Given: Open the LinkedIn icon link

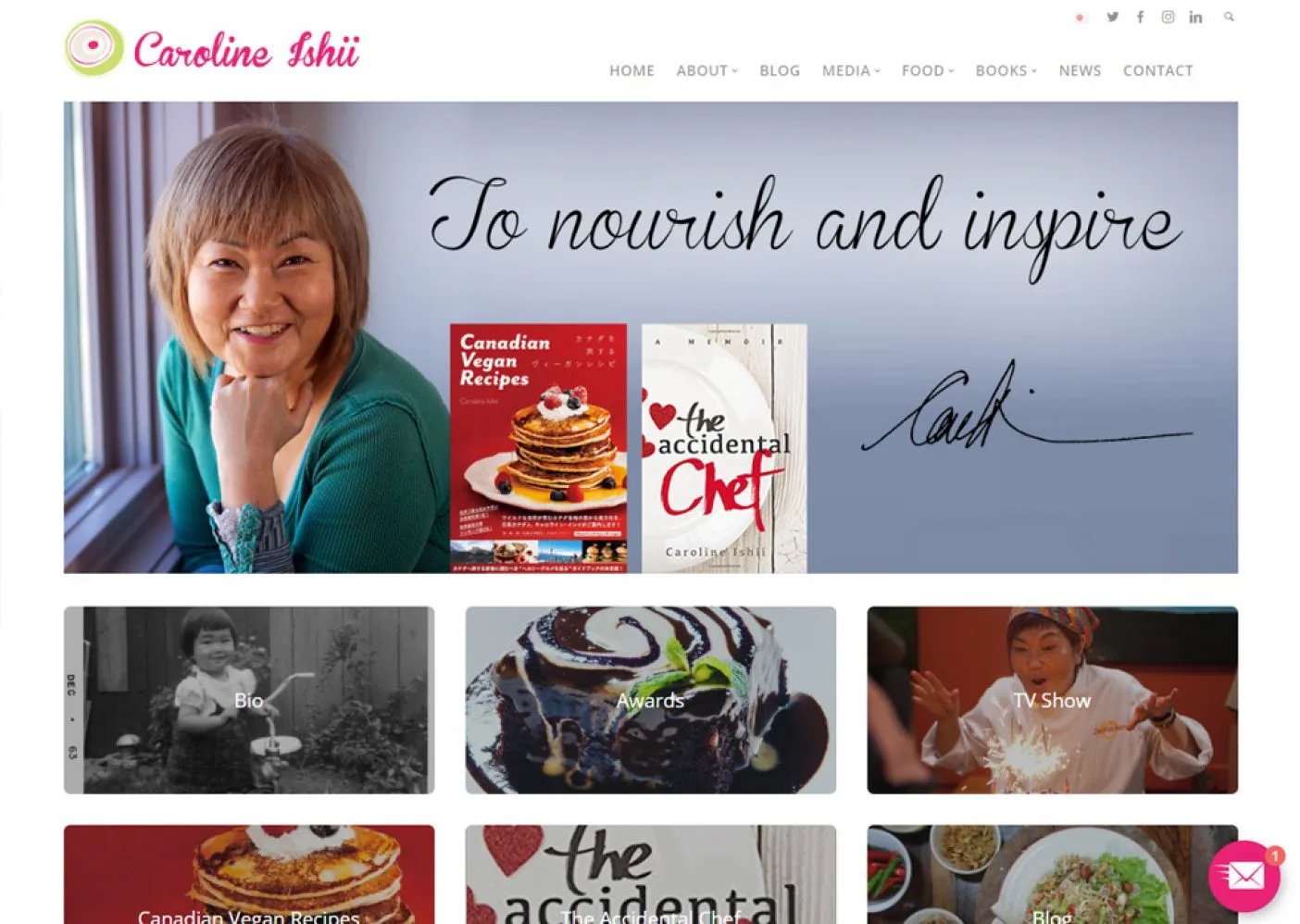Looking at the screenshot, I should [x=1195, y=17].
